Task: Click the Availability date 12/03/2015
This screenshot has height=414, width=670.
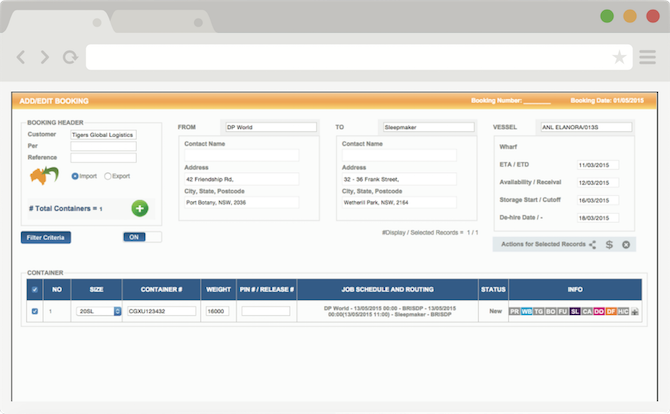Action: click(598, 183)
